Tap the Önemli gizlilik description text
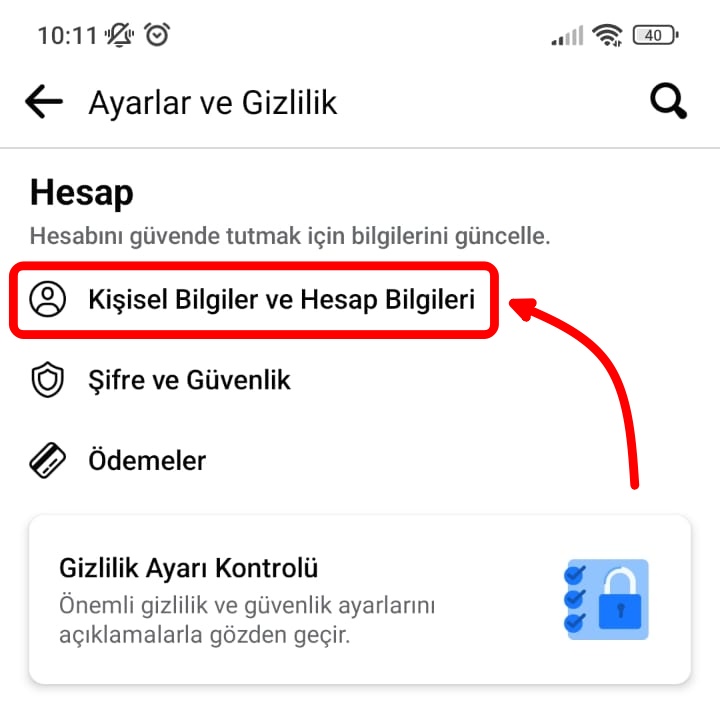 tap(247, 620)
